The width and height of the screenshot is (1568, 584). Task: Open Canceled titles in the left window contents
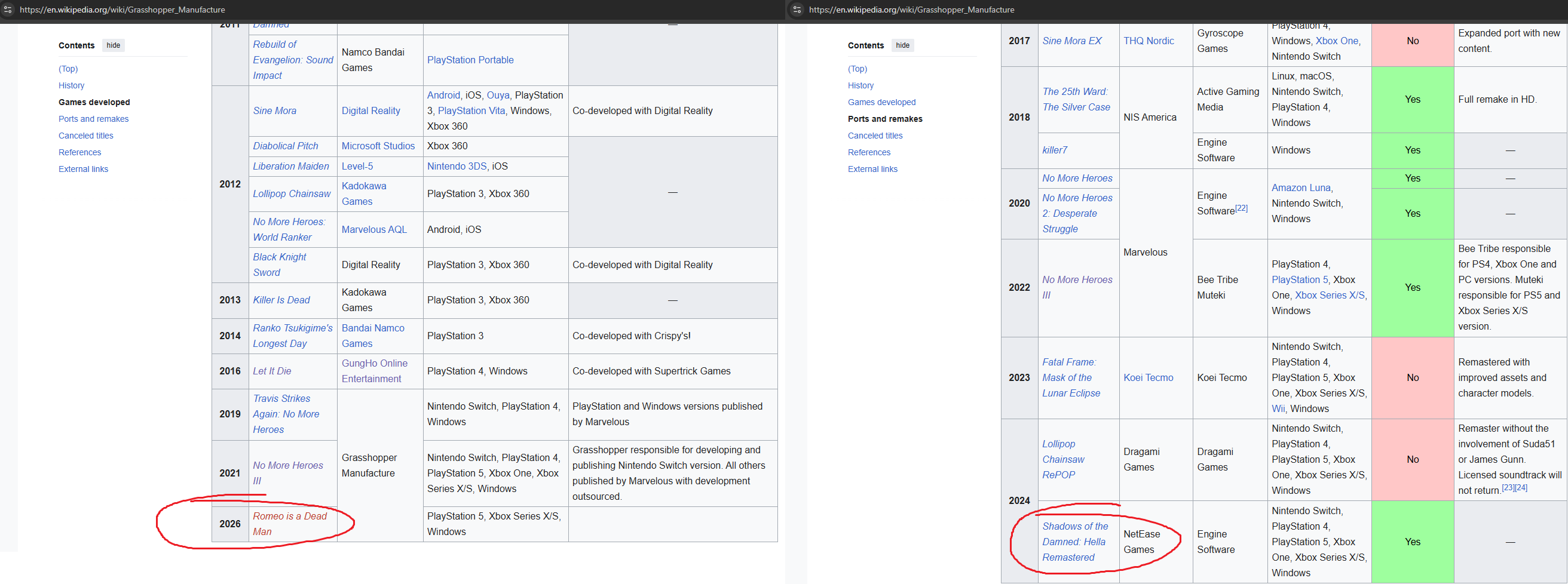pyautogui.click(x=86, y=136)
